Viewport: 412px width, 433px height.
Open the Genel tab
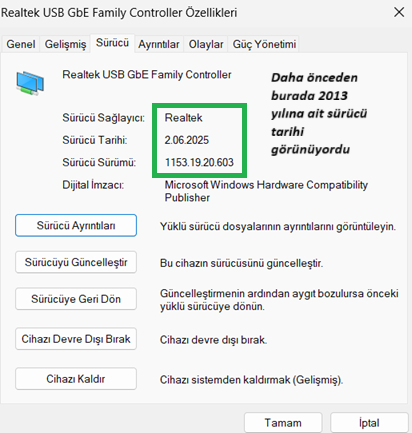coord(21,44)
